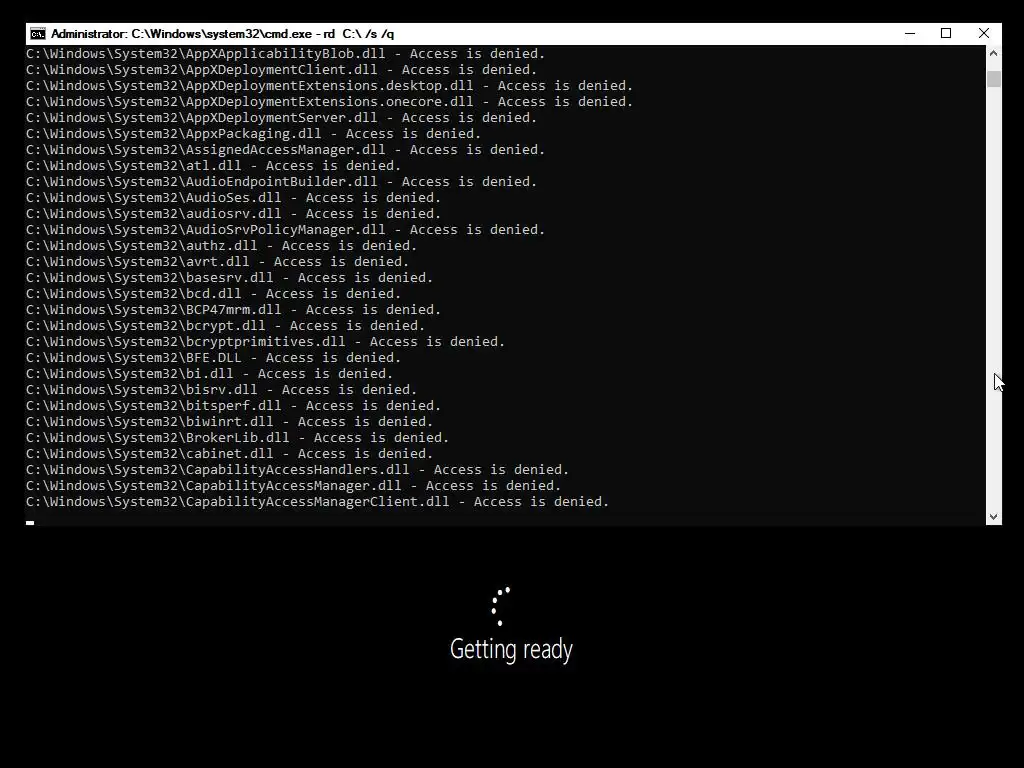Click the Getting ready text
The image size is (1024, 768).
click(x=511, y=650)
